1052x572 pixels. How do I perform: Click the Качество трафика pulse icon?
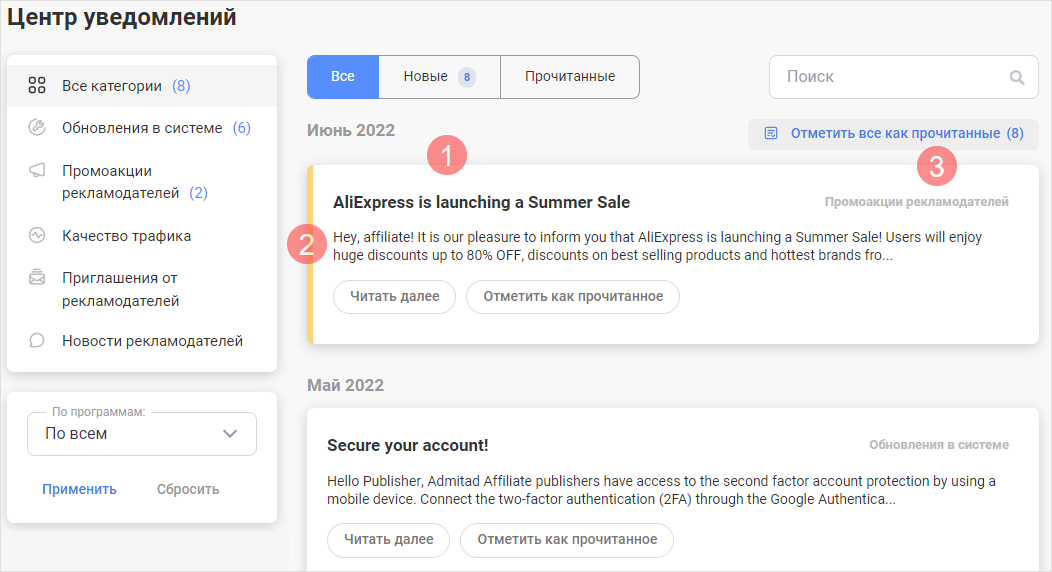click(x=37, y=236)
